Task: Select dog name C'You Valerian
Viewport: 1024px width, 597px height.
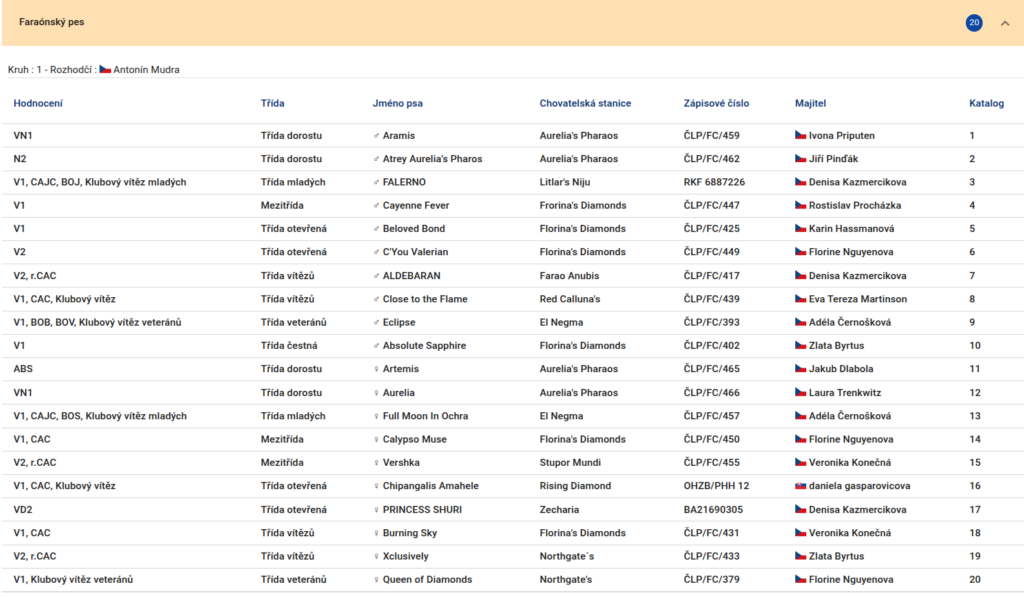Action: click(x=415, y=252)
